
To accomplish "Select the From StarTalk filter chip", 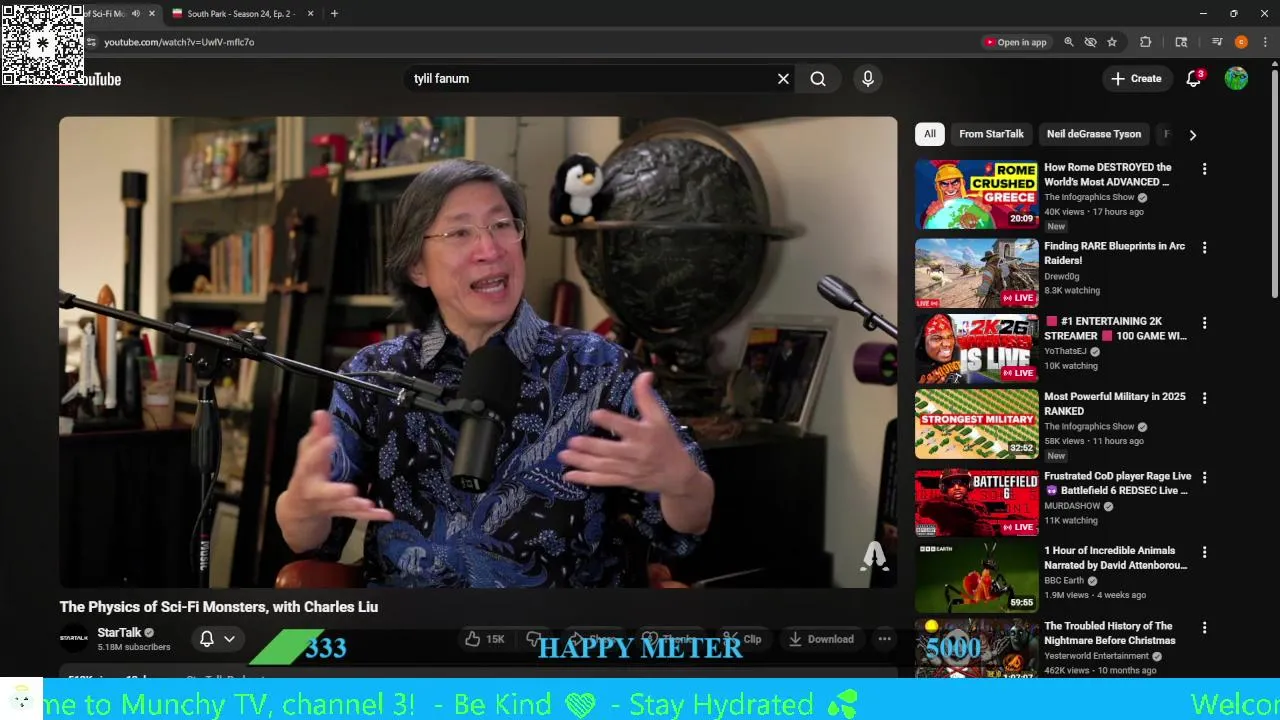I will coord(991,134).
